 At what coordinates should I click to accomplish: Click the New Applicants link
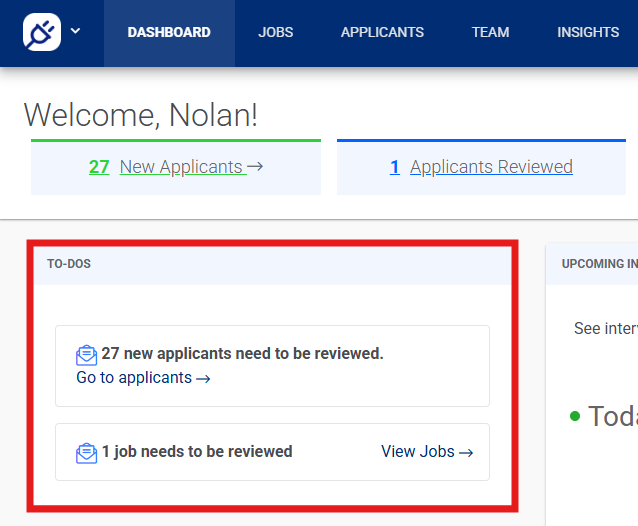pos(181,167)
